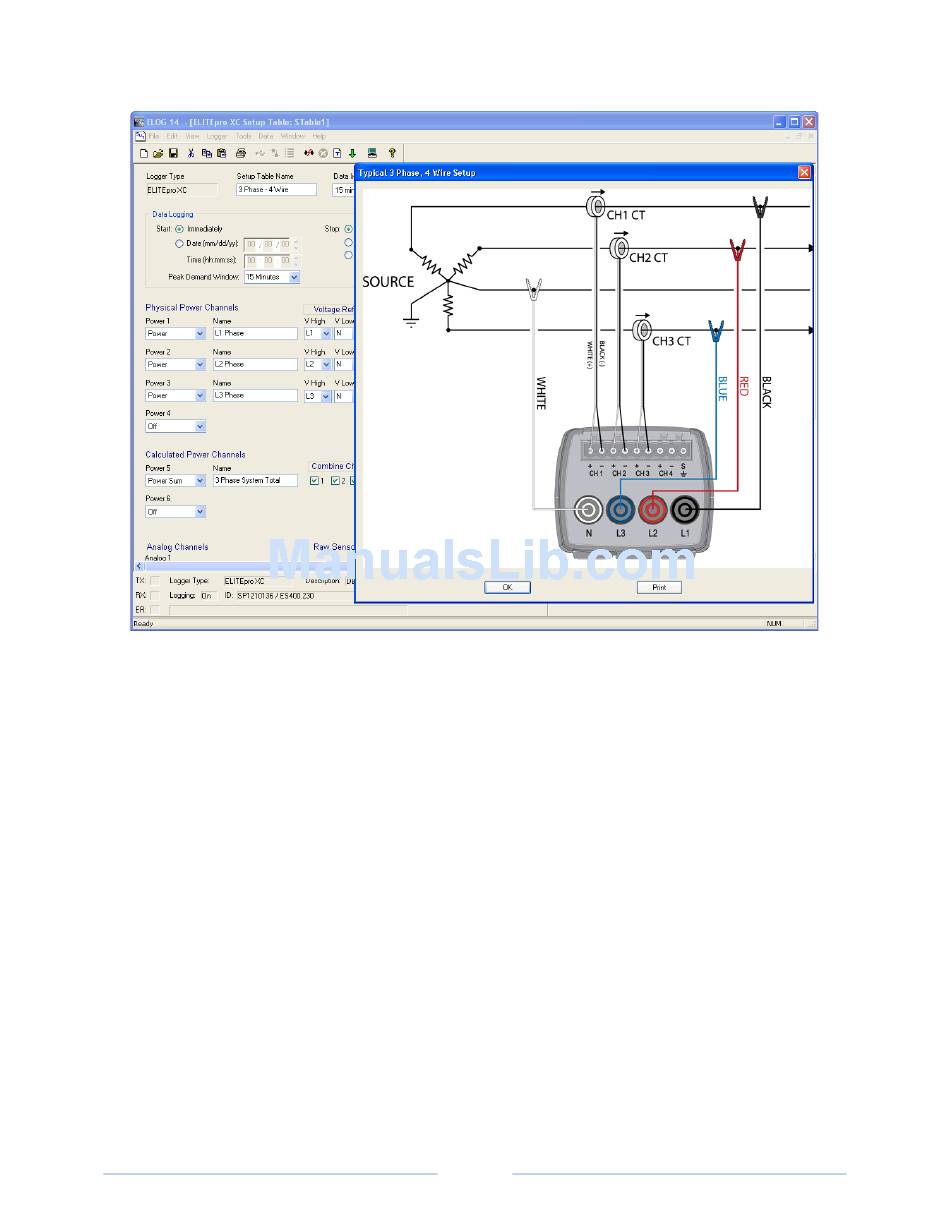This screenshot has width=950, height=1229.
Task: Click the CH3 CT ring symbol in diagram
Action: [643, 328]
